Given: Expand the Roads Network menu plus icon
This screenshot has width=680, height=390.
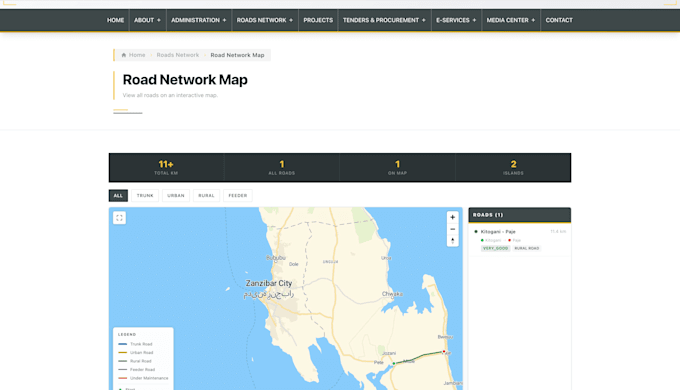Looking at the screenshot, I should 291,20.
